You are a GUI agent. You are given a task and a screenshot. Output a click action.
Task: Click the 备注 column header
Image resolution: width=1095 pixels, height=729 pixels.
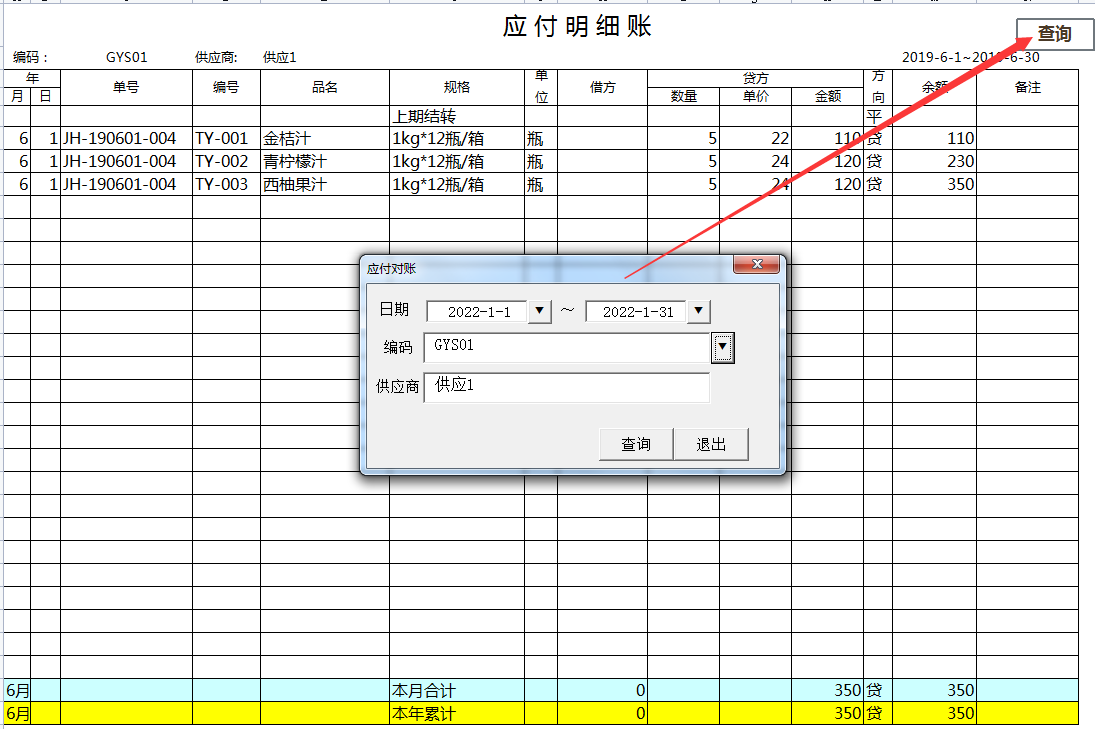pyautogui.click(x=1029, y=87)
